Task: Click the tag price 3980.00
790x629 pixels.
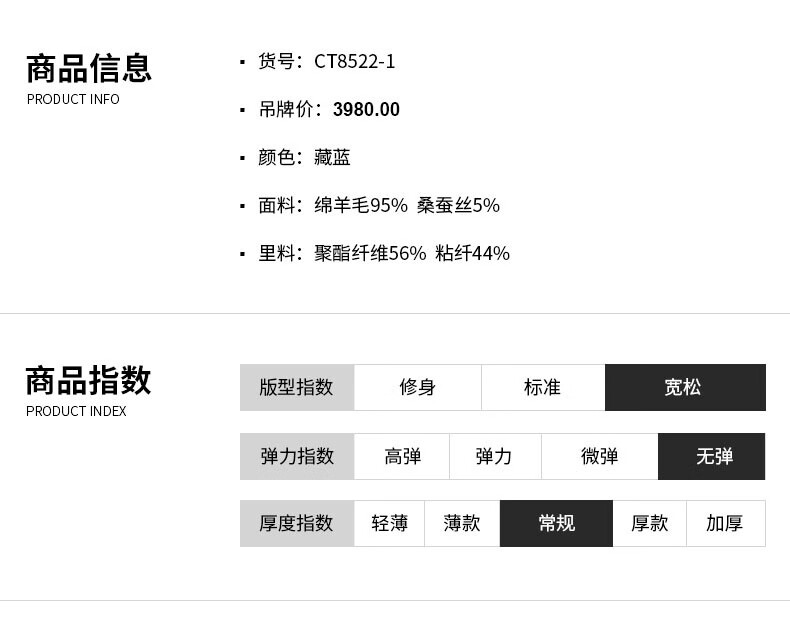Action: click(366, 109)
